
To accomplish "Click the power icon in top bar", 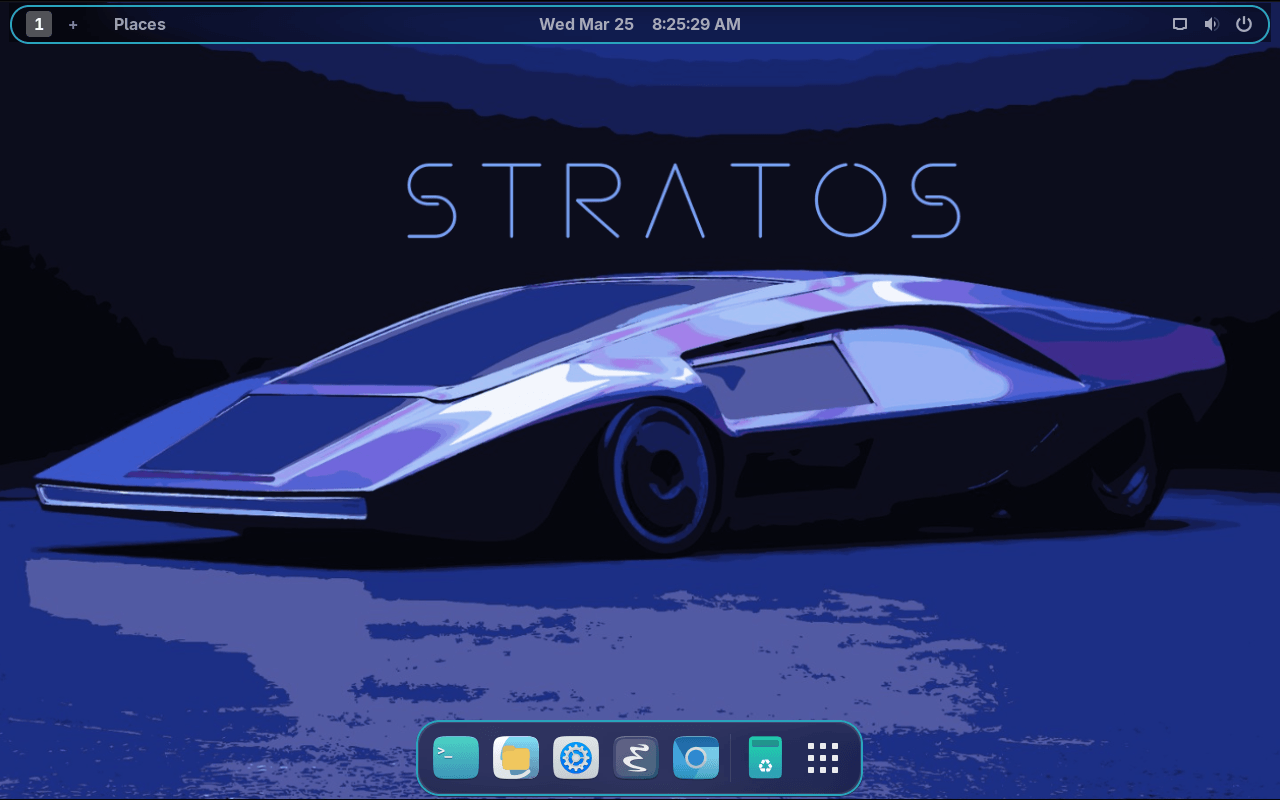I will [1244, 24].
